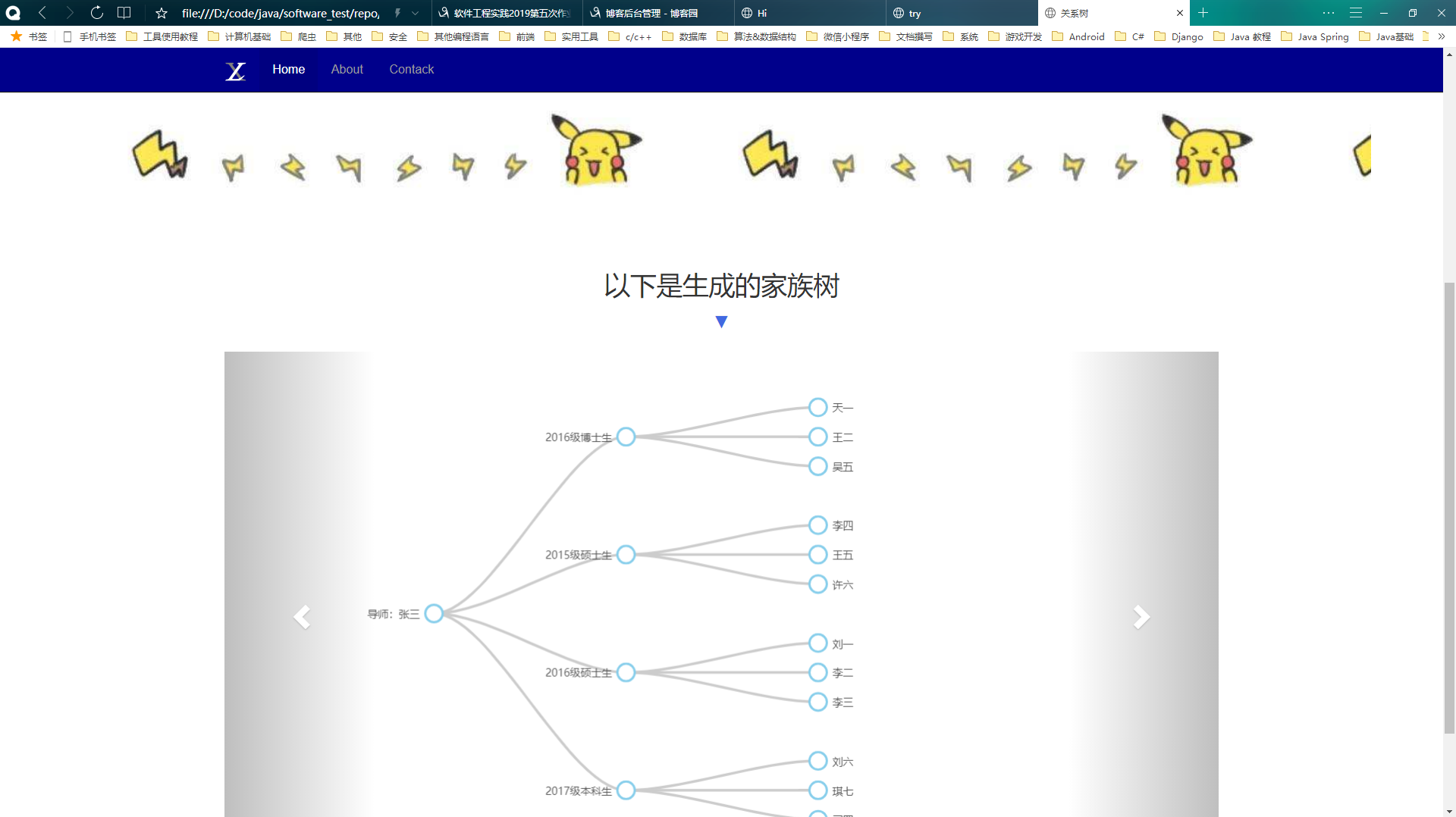
Task: Click the lightning speed mode icon
Action: [x=397, y=13]
